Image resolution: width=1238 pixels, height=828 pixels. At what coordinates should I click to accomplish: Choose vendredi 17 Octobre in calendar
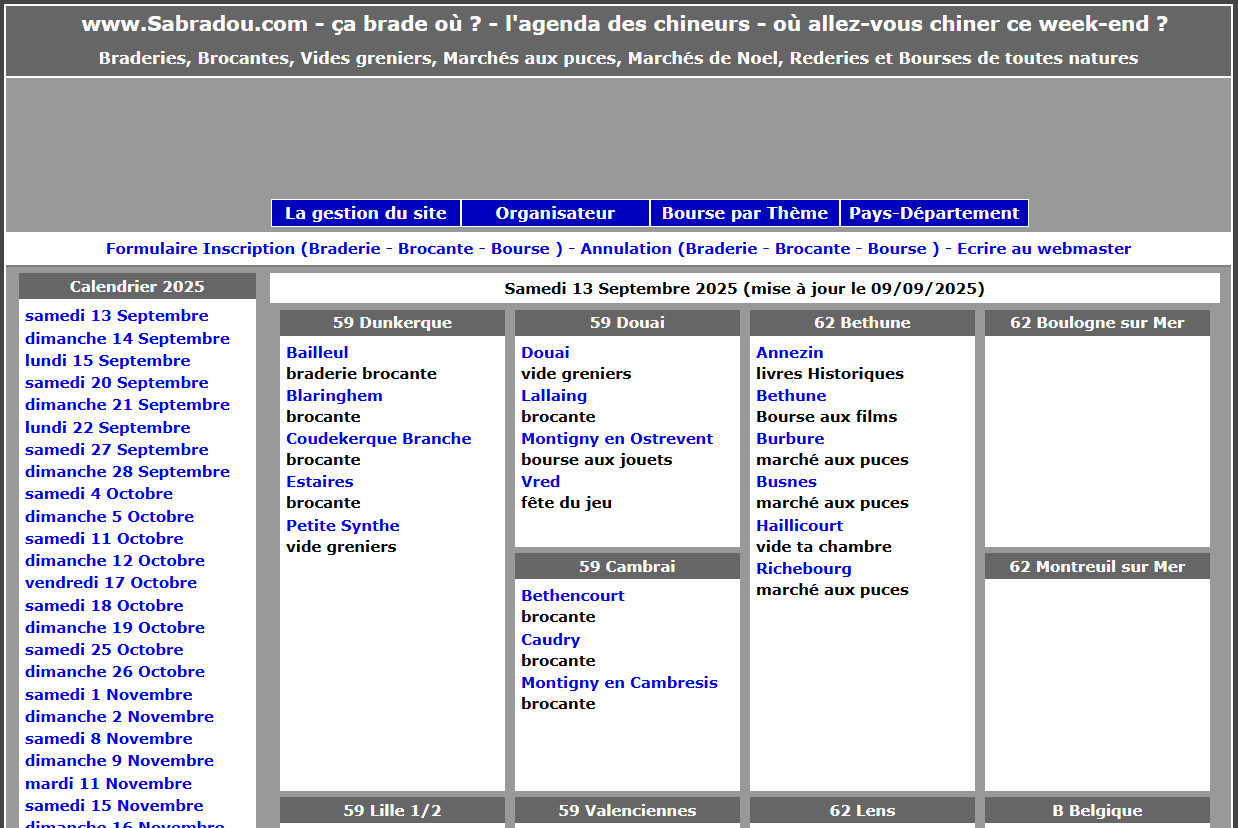pos(110,583)
